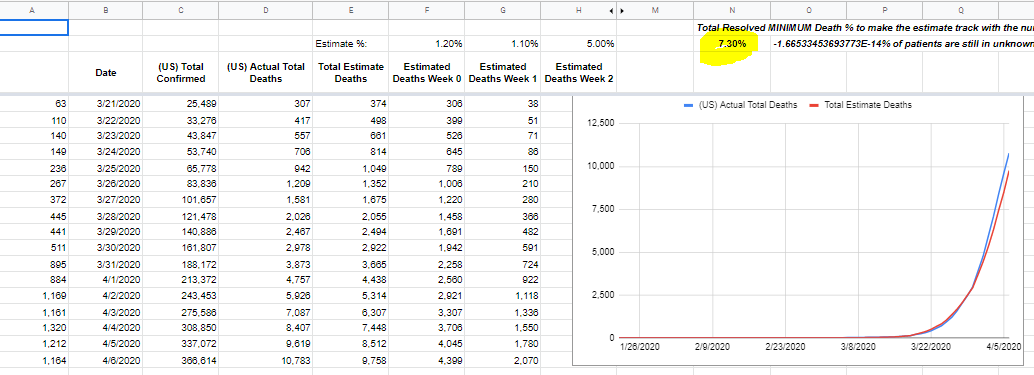Click 'Total Estimate Deaths' header cell
This screenshot has height=375, width=1034.
tap(351, 72)
